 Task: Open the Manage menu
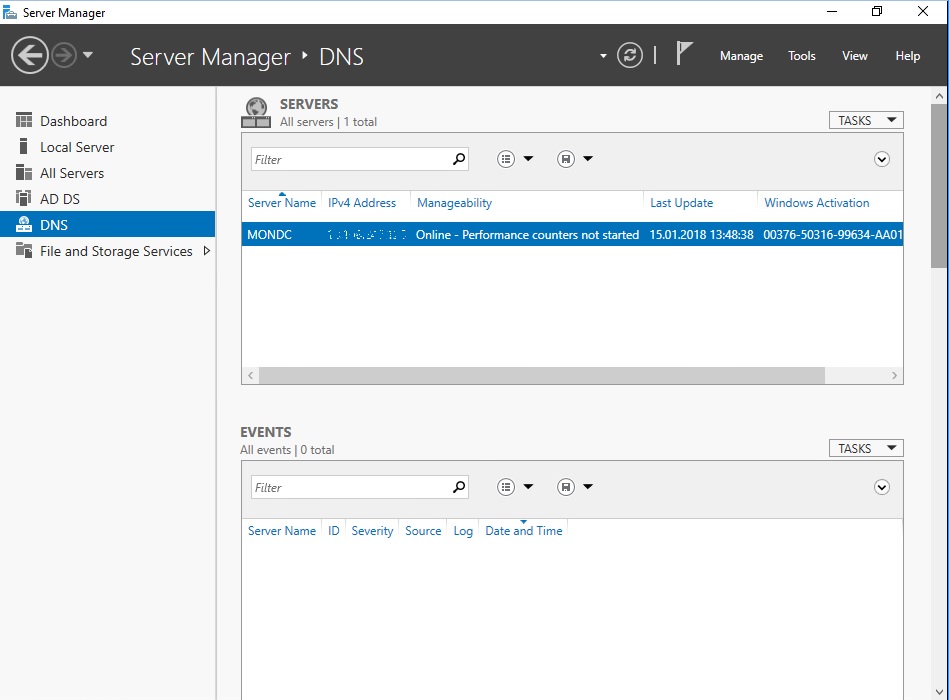741,56
